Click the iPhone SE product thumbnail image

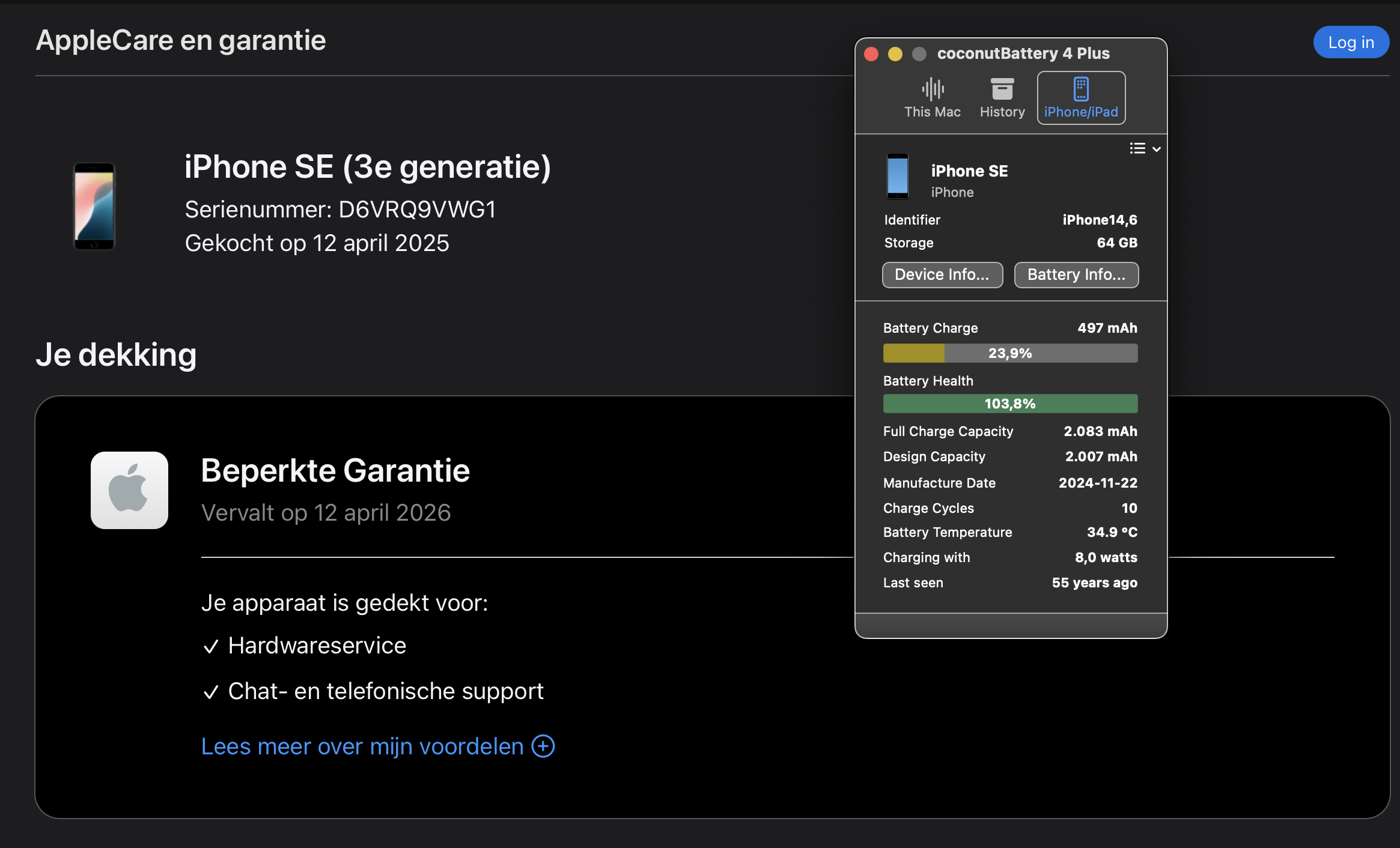pos(94,206)
